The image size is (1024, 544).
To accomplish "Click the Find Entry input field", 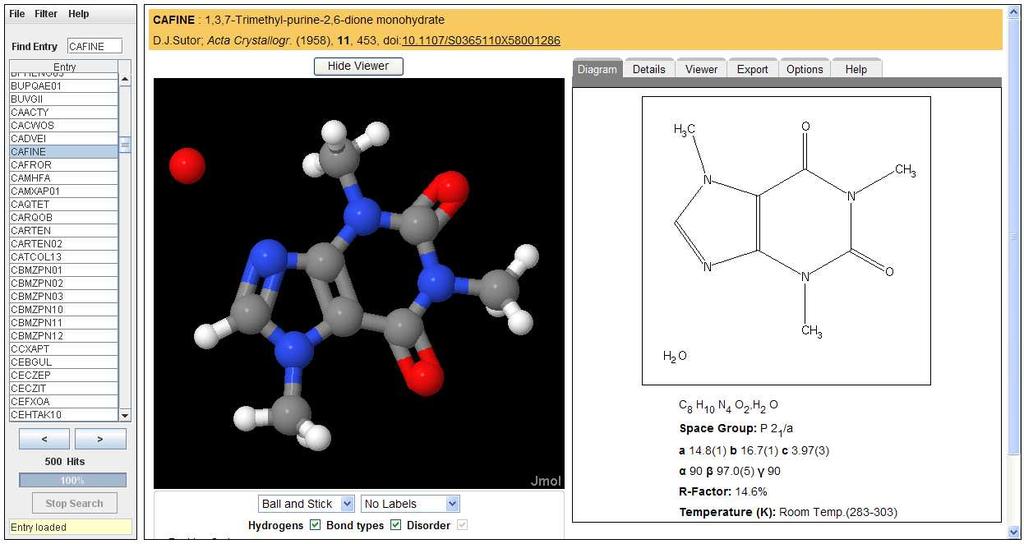I will pos(95,46).
